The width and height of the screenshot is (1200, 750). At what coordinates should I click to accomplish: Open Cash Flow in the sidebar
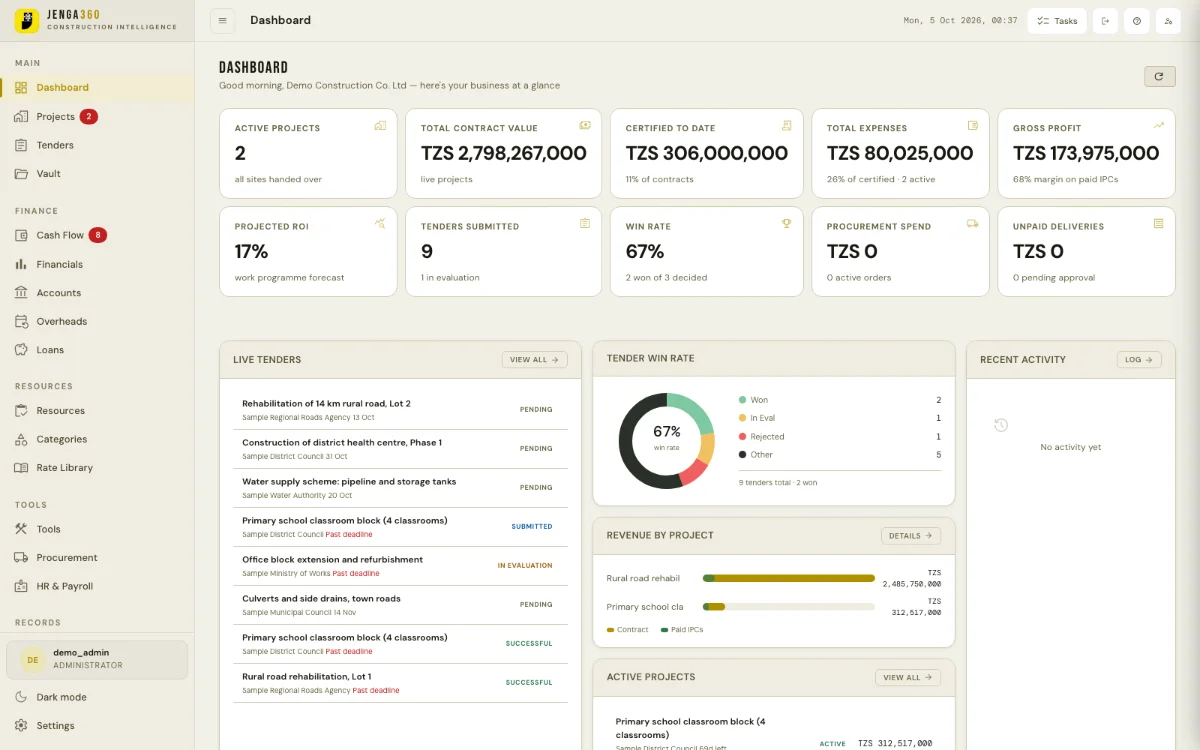point(97,235)
